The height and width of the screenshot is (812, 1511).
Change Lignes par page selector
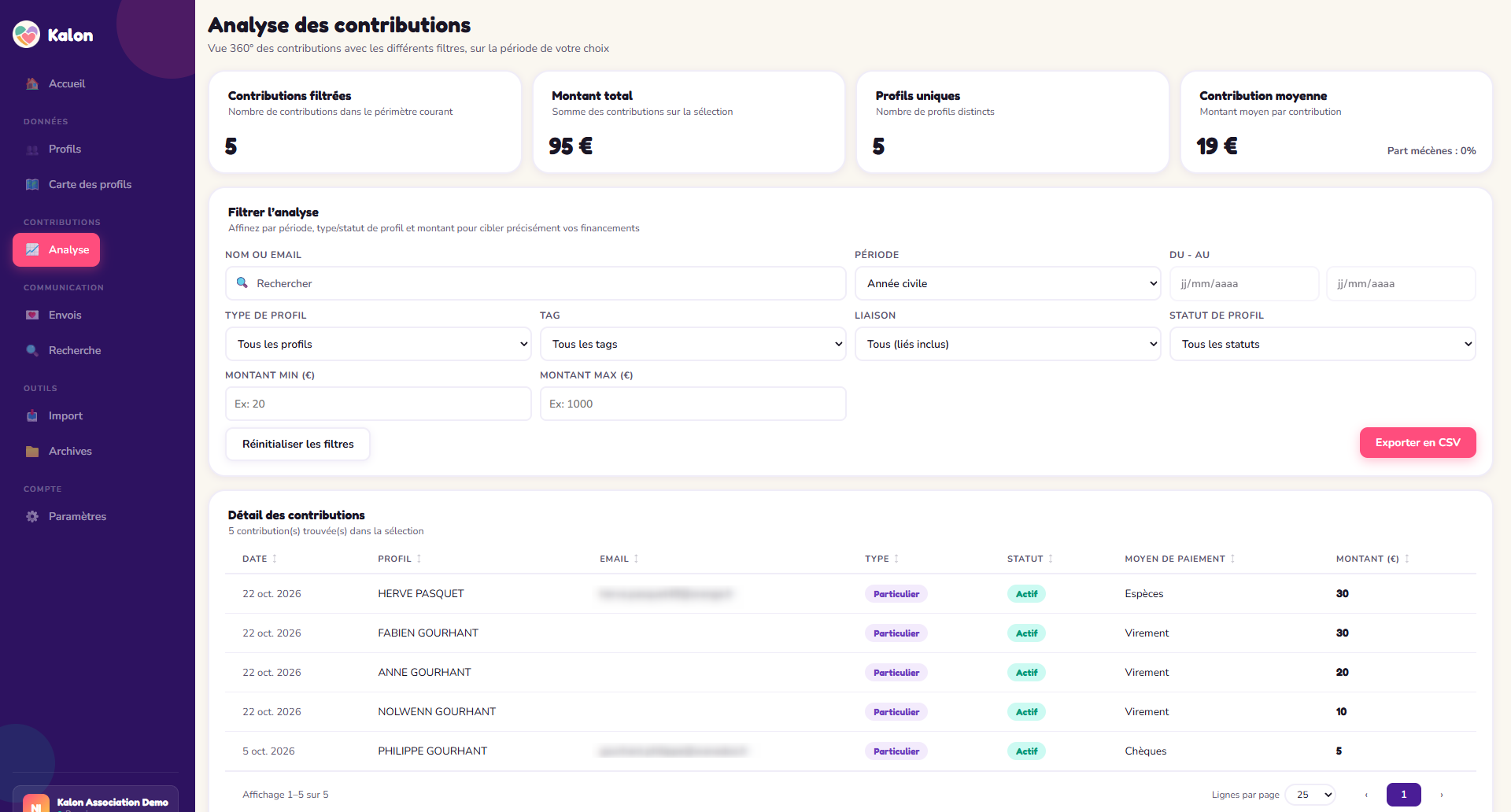click(x=1310, y=795)
